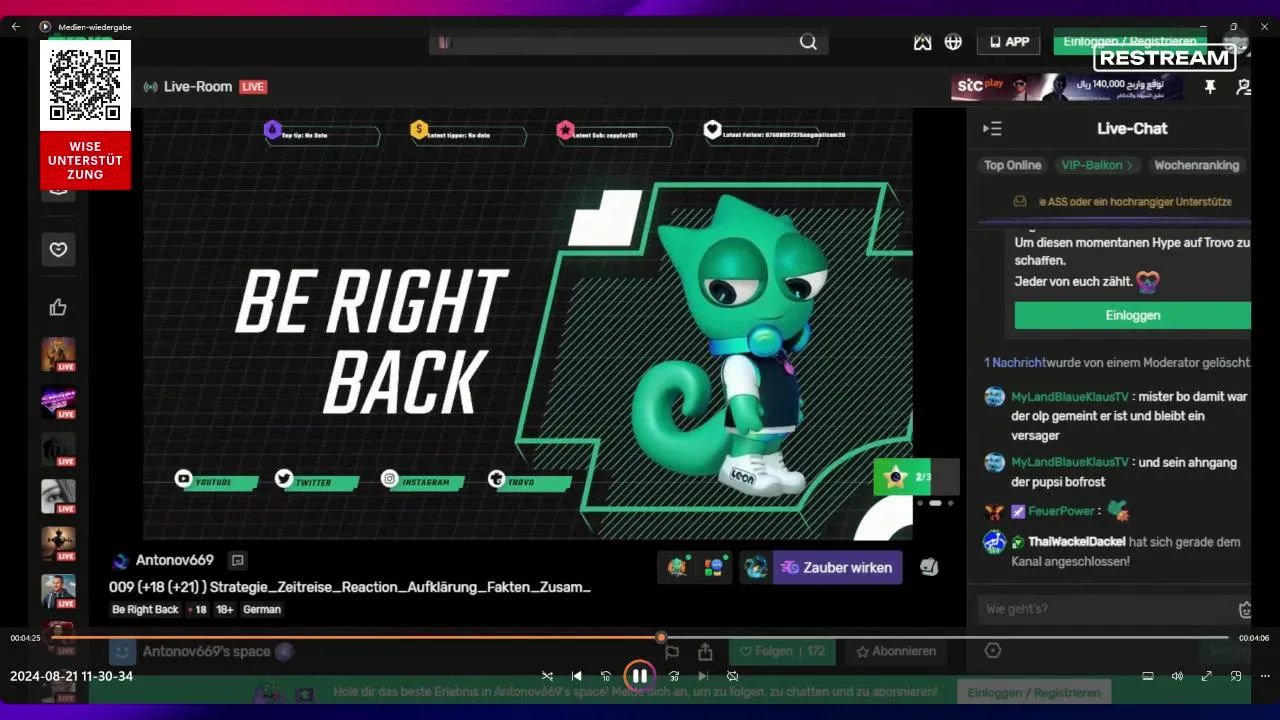Click ThaiWackelDackel's username in chat
The height and width of the screenshot is (720, 1280).
pos(1076,542)
